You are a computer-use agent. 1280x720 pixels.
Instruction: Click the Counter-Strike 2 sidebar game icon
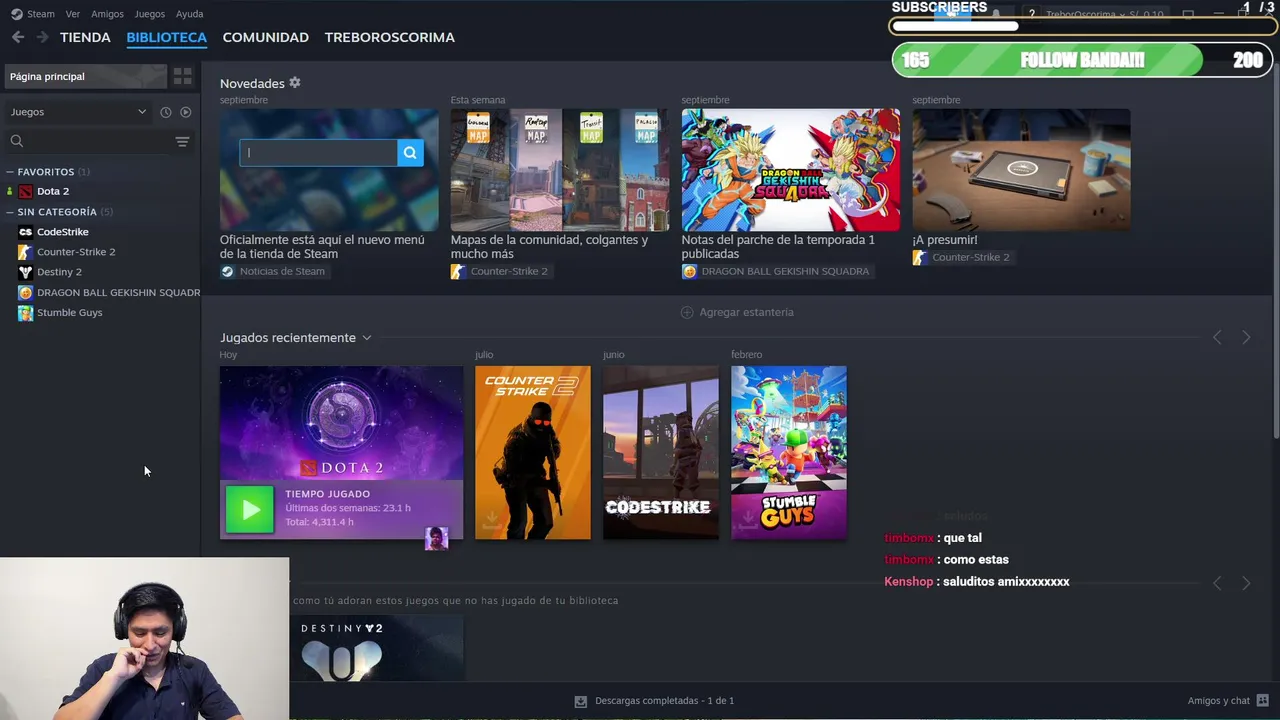(x=25, y=252)
